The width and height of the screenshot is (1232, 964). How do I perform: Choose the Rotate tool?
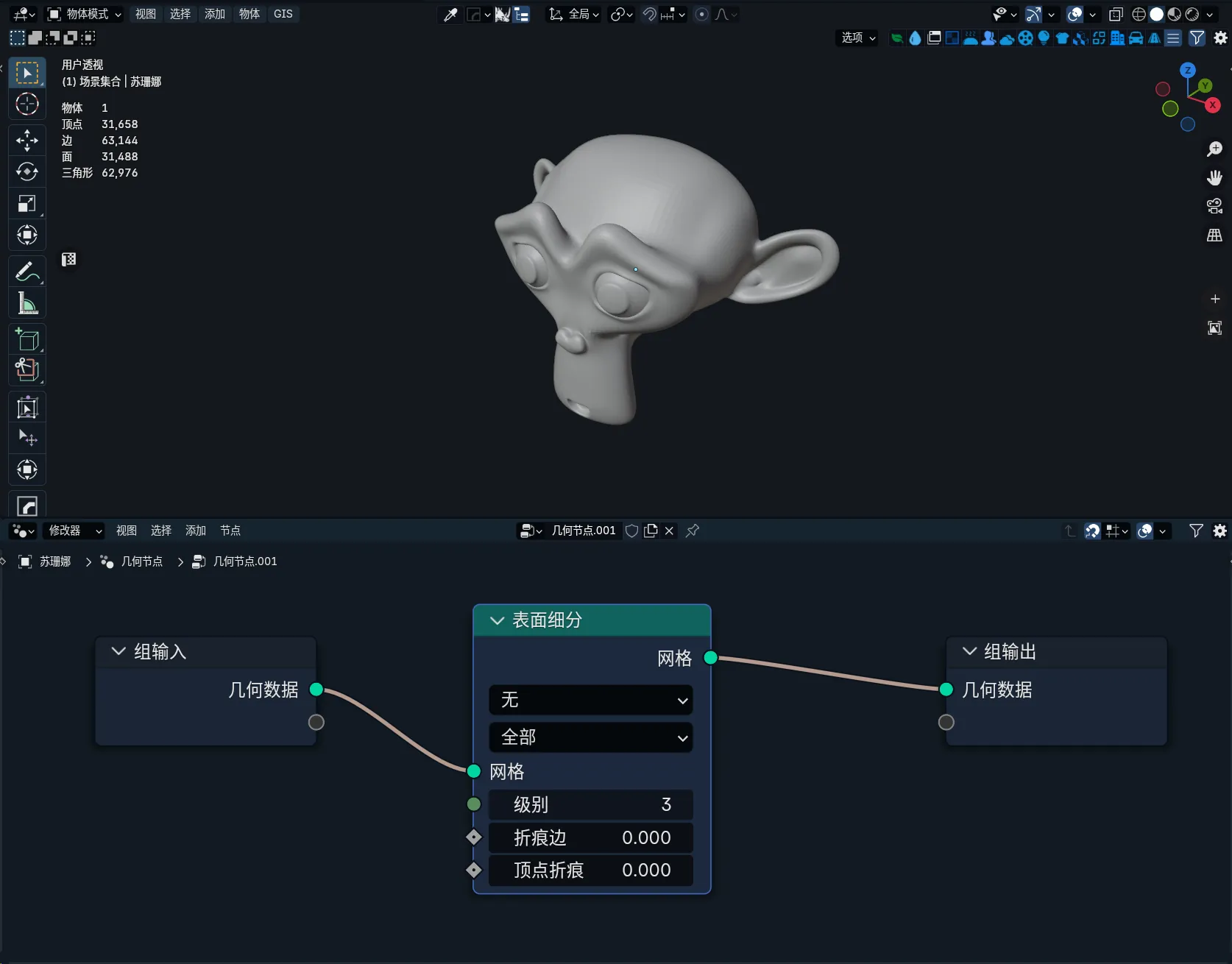27,171
